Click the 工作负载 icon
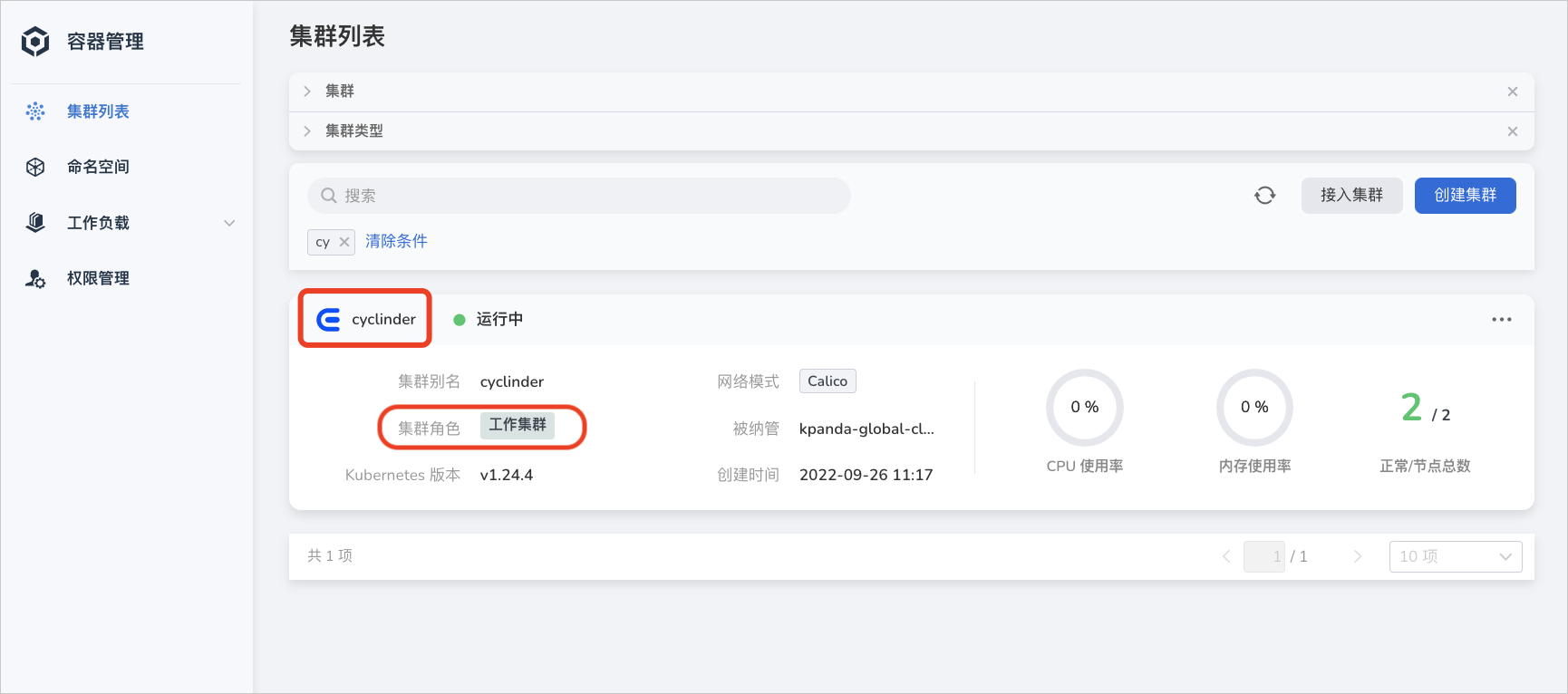Viewport: 1568px width, 694px height. pos(35,223)
